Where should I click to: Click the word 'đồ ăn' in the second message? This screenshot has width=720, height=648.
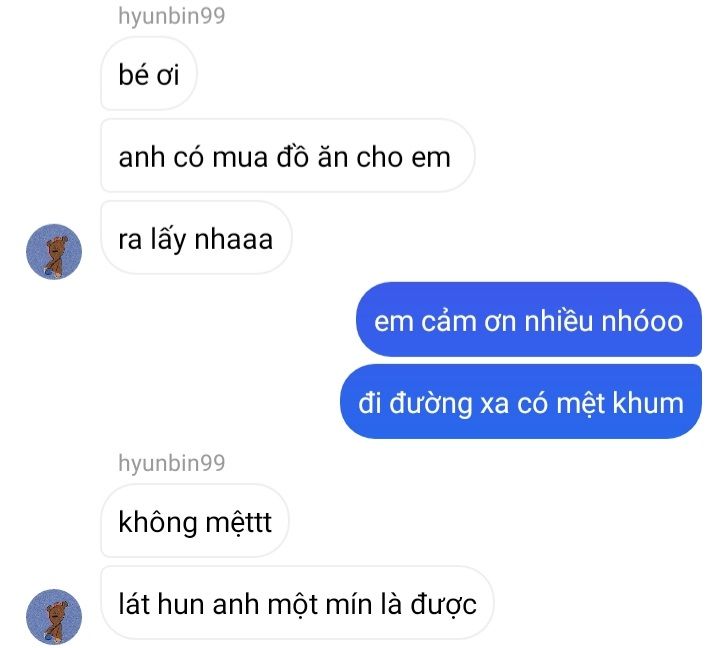point(311,157)
